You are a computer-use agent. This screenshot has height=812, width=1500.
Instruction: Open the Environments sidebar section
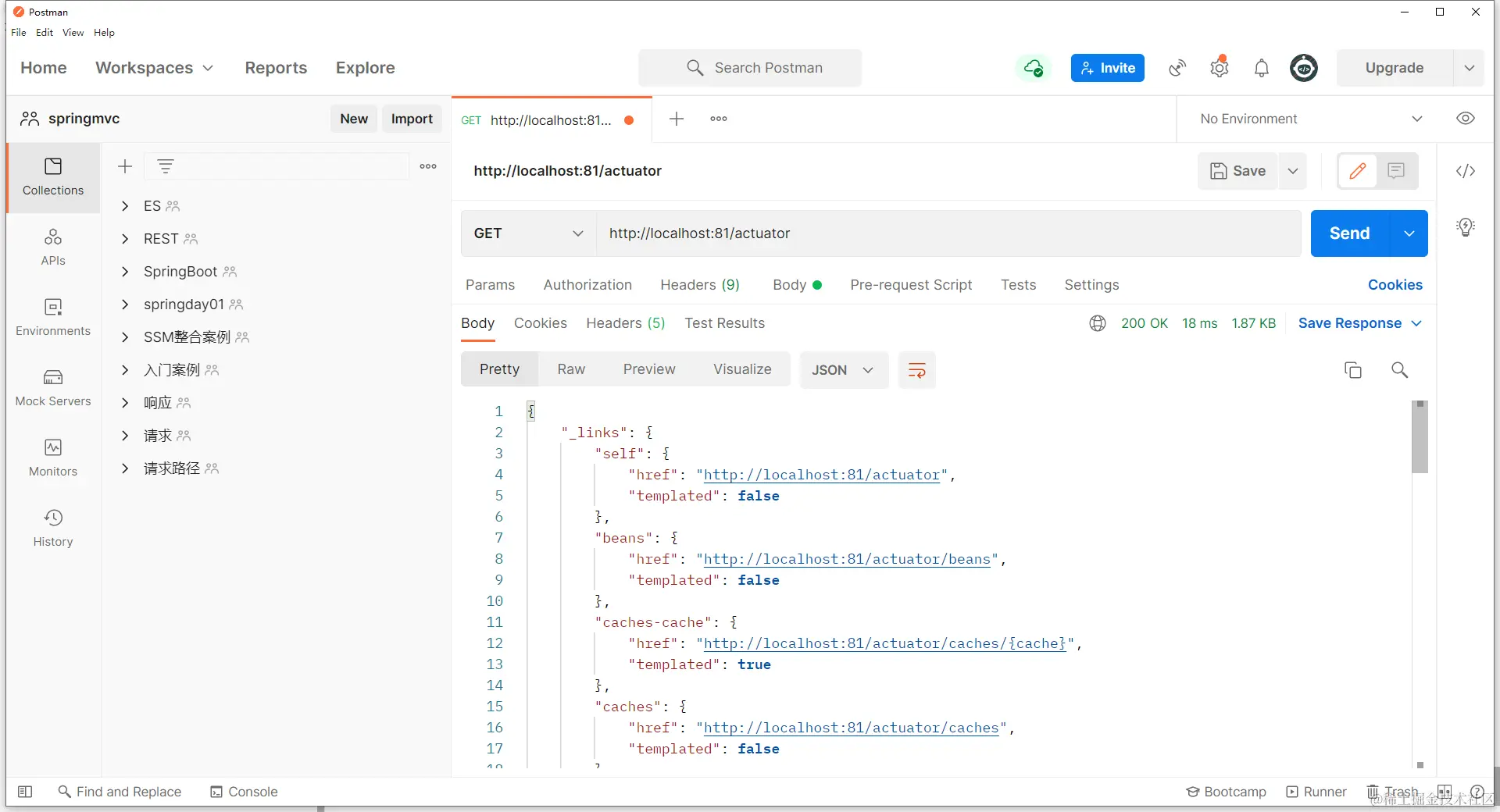tap(53, 318)
